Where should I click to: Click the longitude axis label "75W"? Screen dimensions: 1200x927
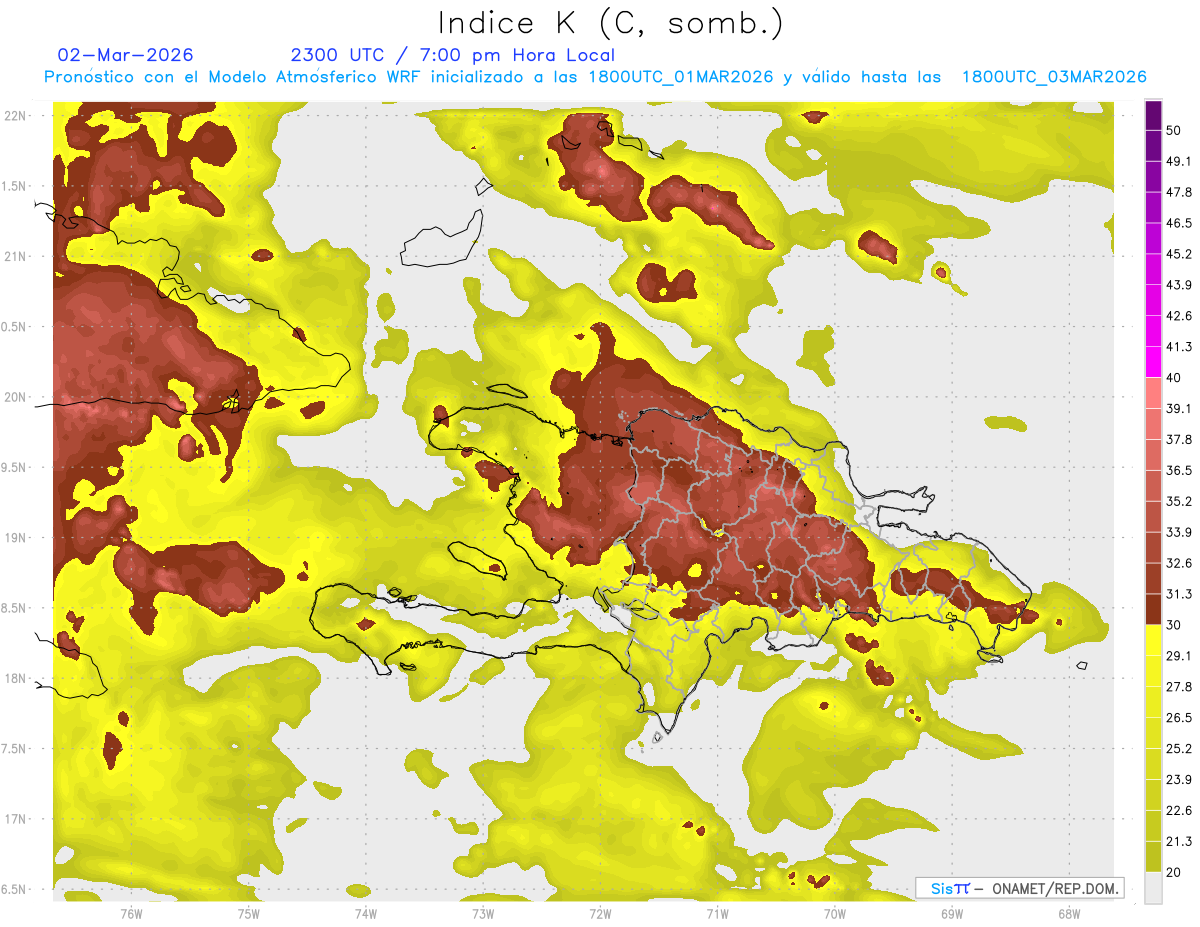249,913
